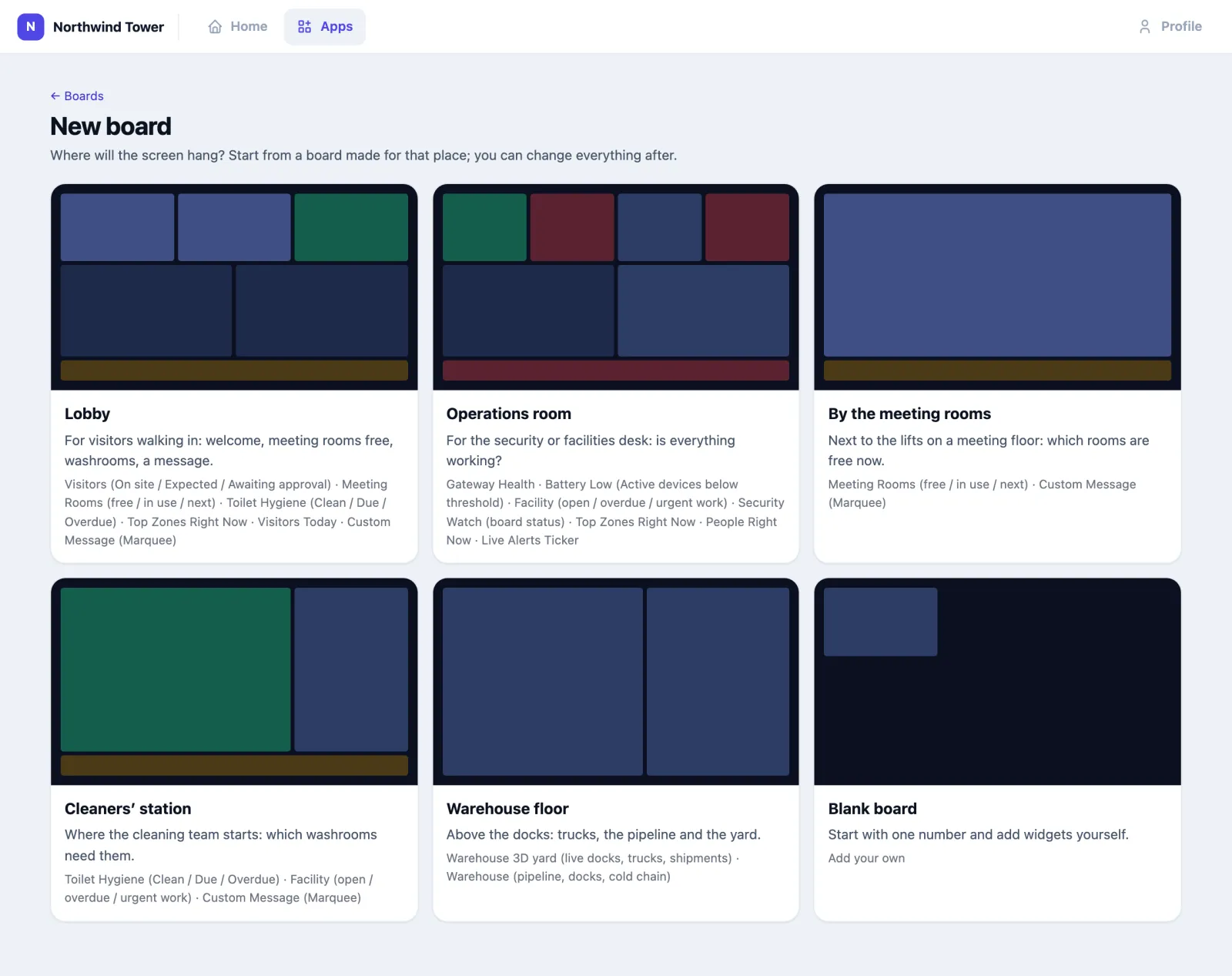Viewport: 1232px width, 976px height.
Task: Click 'For visitors walking in' description
Action: click(229, 451)
